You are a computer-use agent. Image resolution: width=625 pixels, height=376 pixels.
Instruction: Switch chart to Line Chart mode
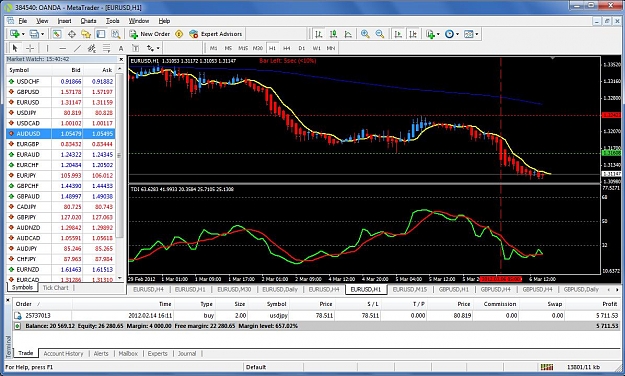[348, 34]
